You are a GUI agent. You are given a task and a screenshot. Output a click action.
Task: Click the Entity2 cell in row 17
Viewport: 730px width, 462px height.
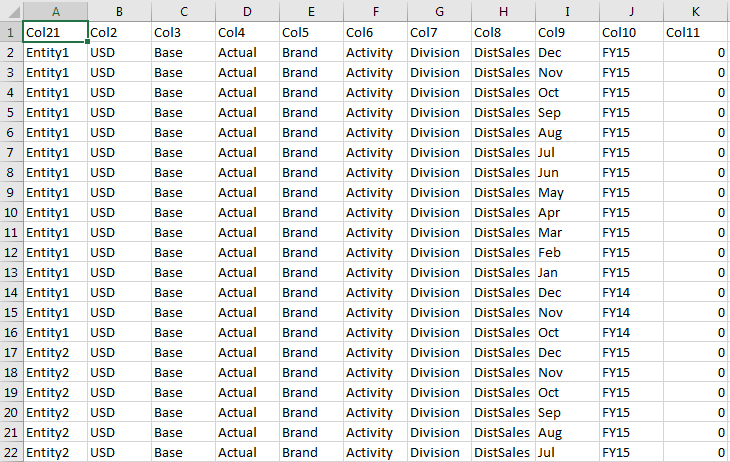[x=55, y=352]
